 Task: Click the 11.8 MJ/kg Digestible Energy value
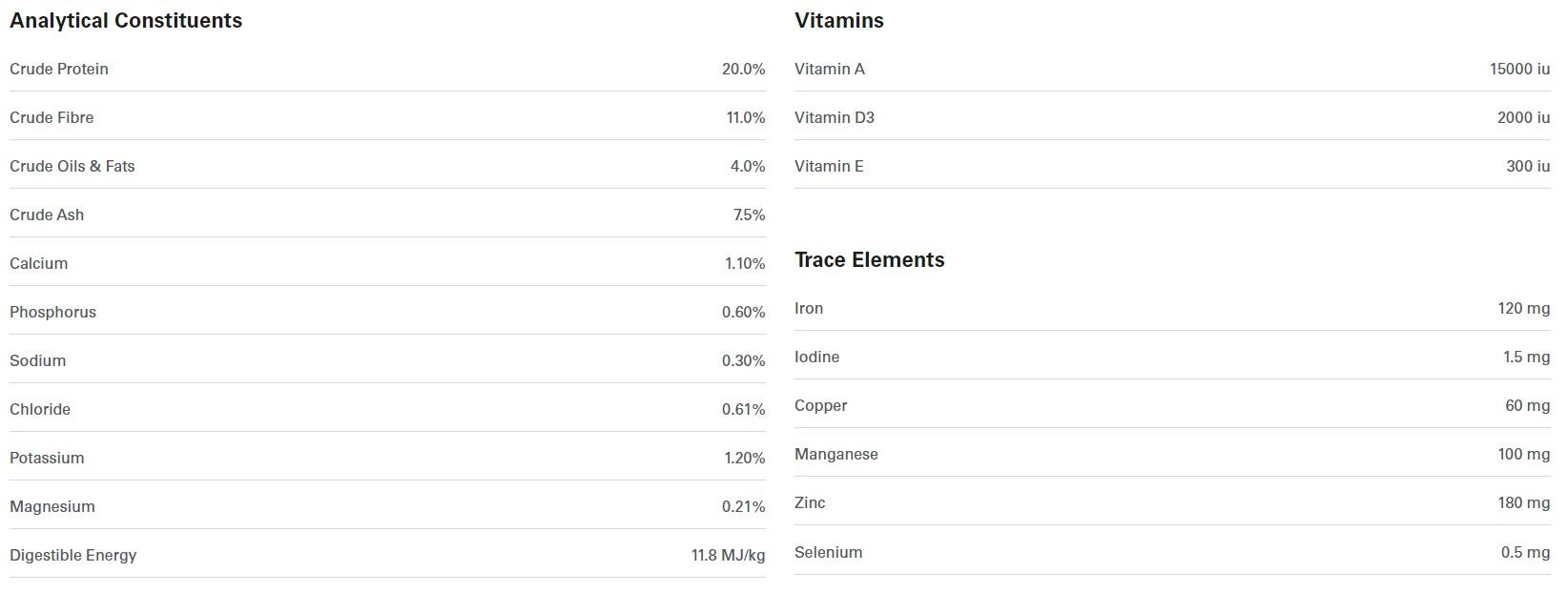tap(728, 556)
